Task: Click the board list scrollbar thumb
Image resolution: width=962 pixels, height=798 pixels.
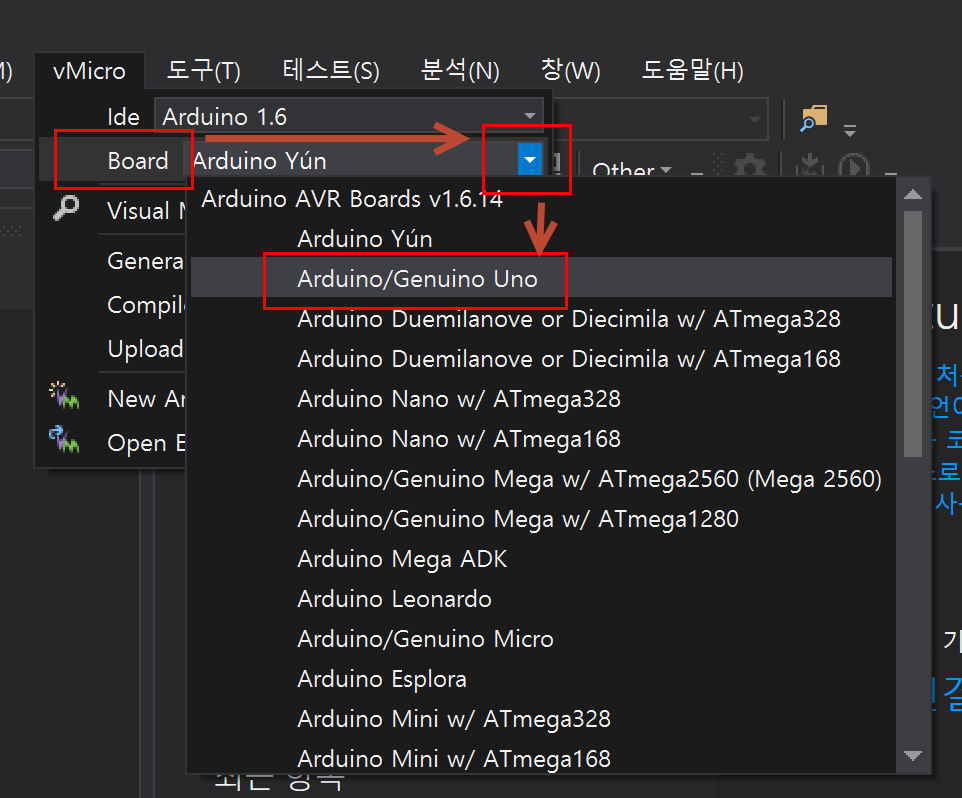Action: (913, 334)
